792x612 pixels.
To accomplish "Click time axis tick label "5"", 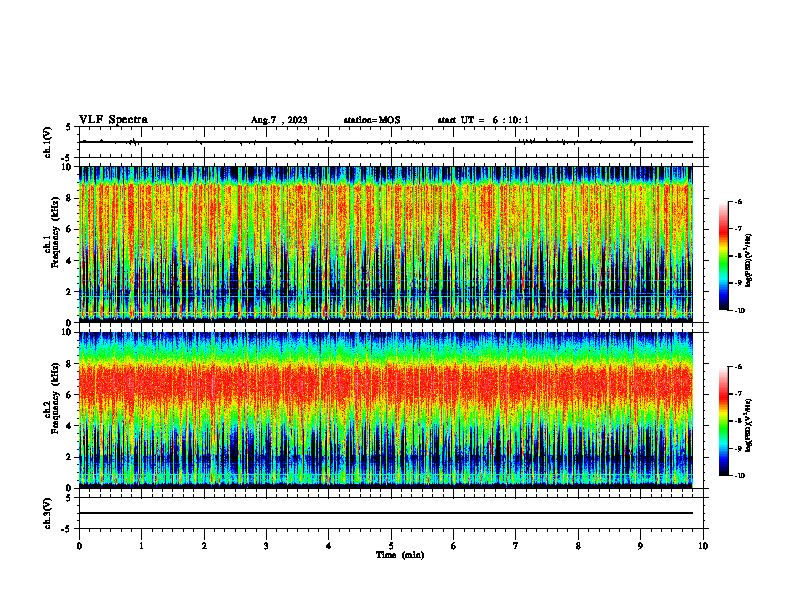I will click(x=391, y=546).
